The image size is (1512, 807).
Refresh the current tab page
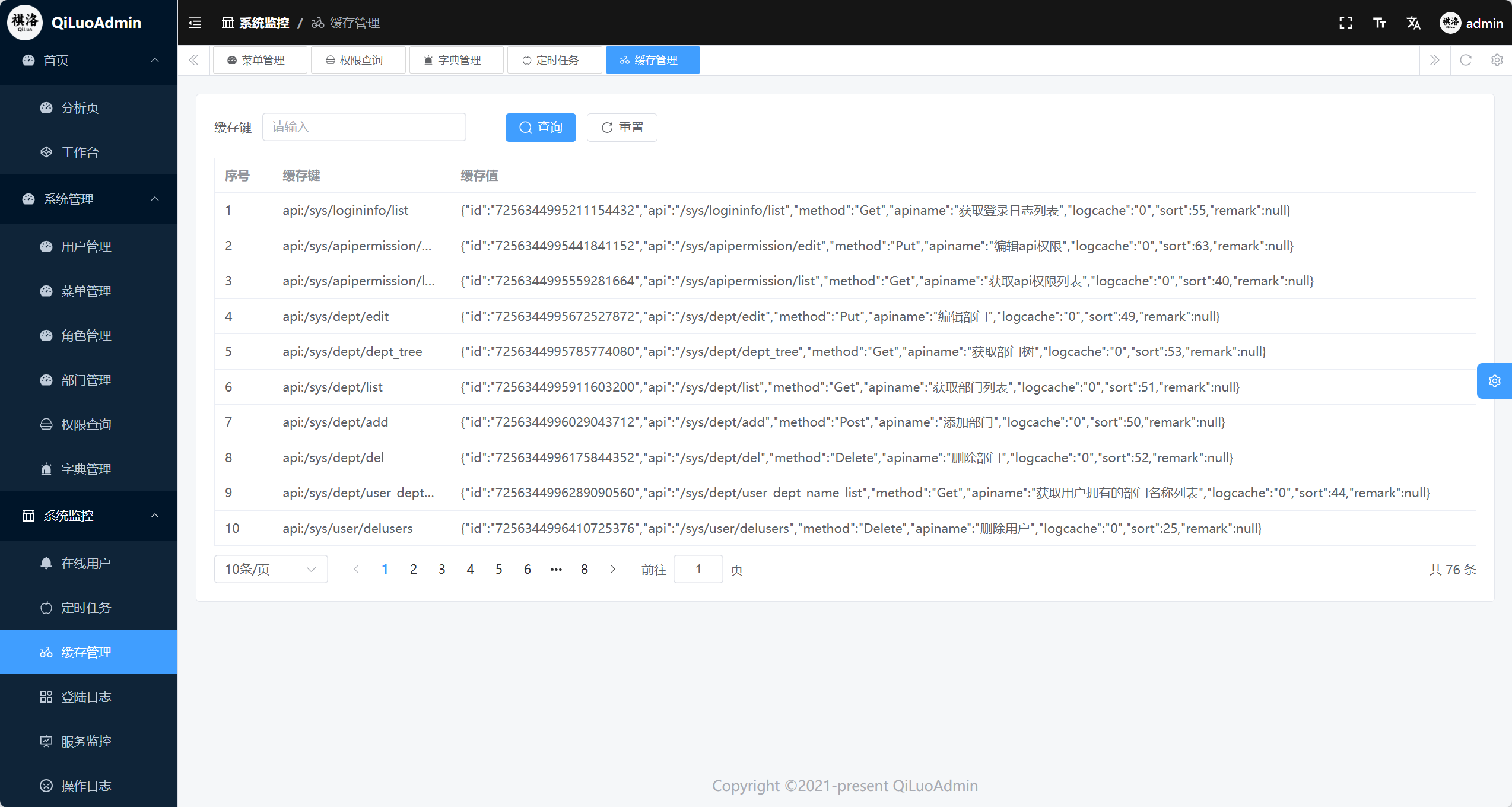[1466, 60]
